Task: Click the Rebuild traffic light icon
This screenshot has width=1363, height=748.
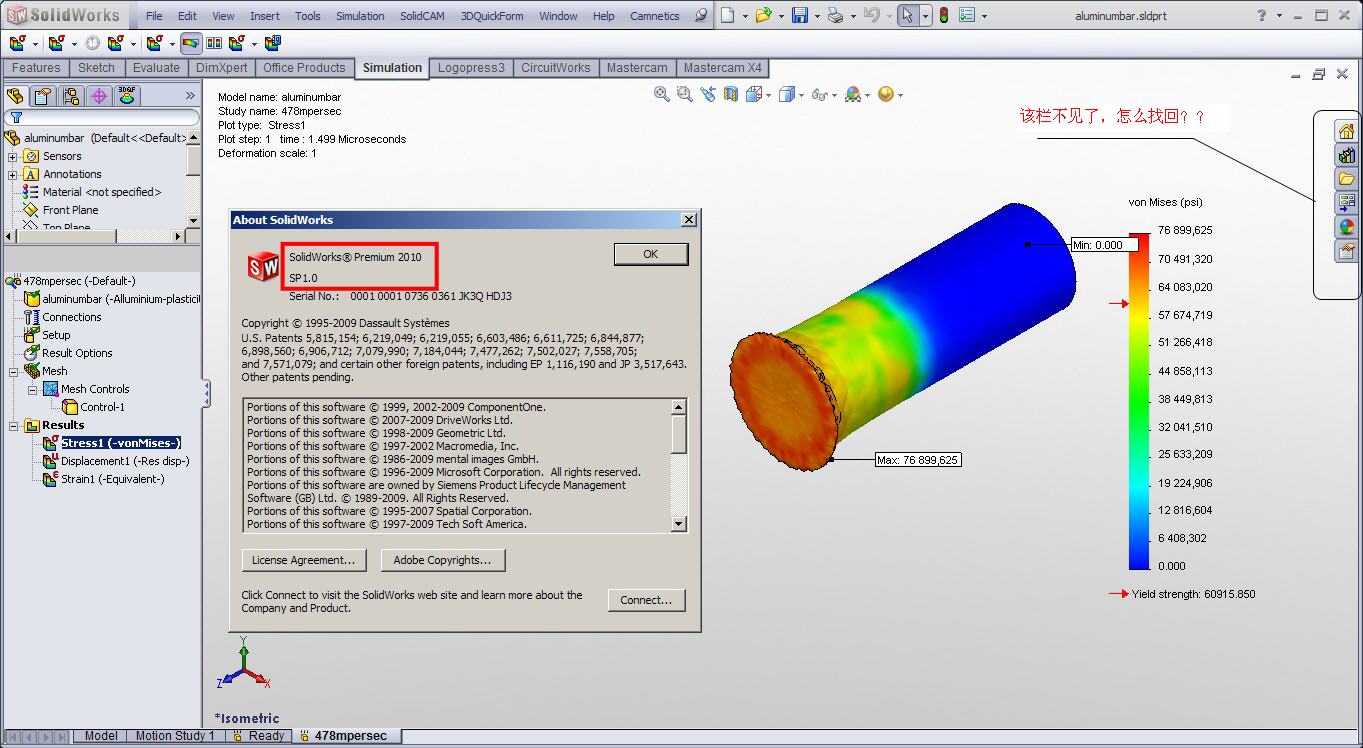Action: tap(943, 15)
